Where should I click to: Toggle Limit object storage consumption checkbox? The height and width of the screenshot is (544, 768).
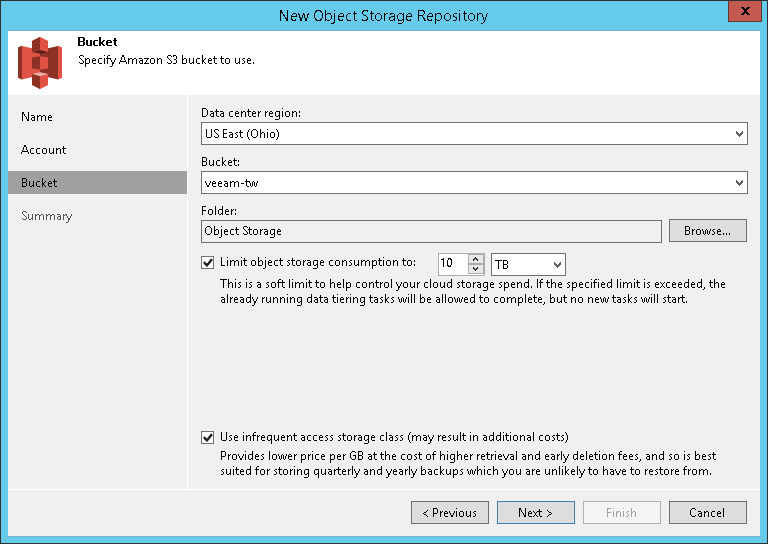pyautogui.click(x=208, y=263)
